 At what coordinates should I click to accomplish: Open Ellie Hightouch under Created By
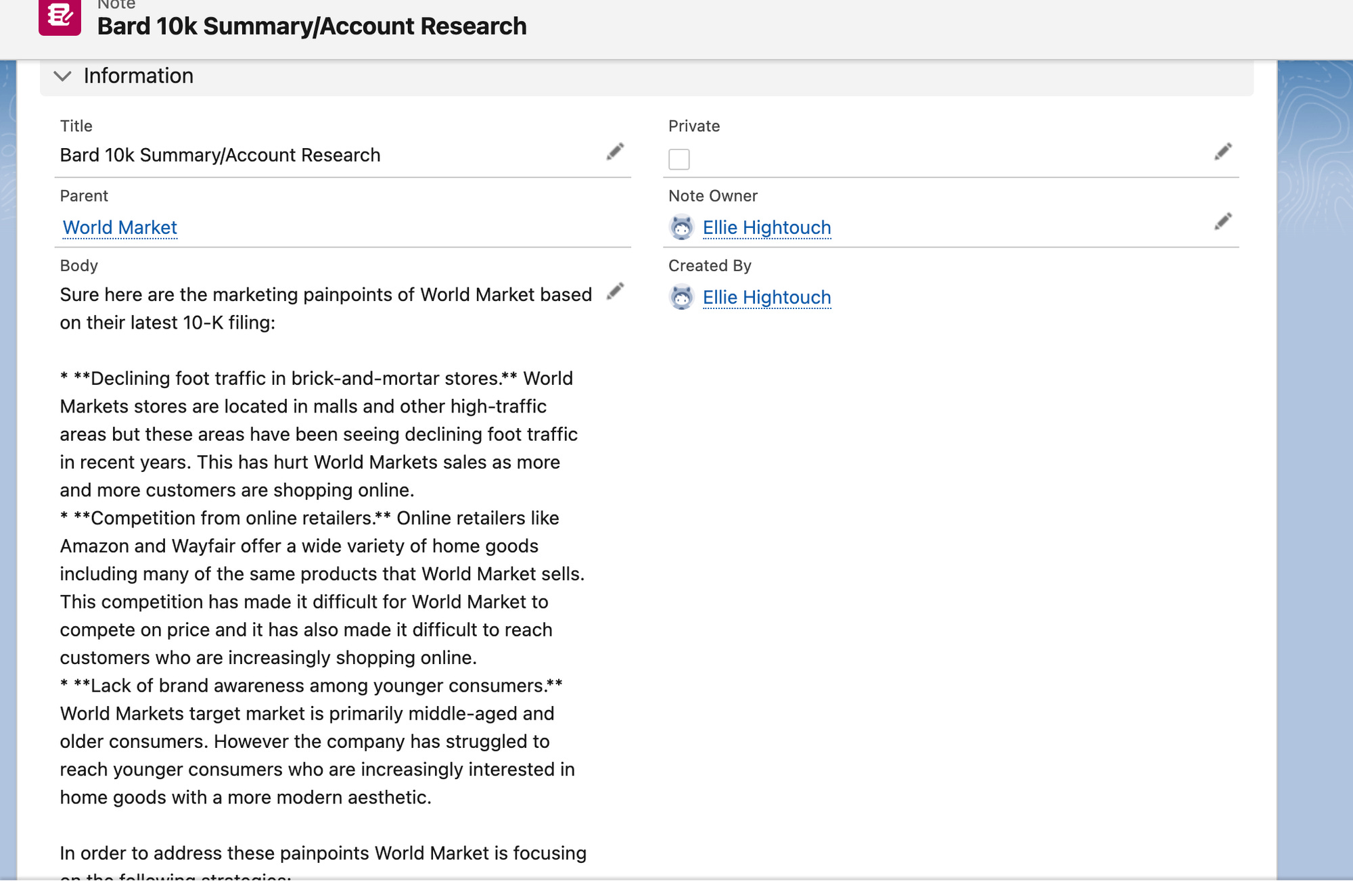point(766,297)
